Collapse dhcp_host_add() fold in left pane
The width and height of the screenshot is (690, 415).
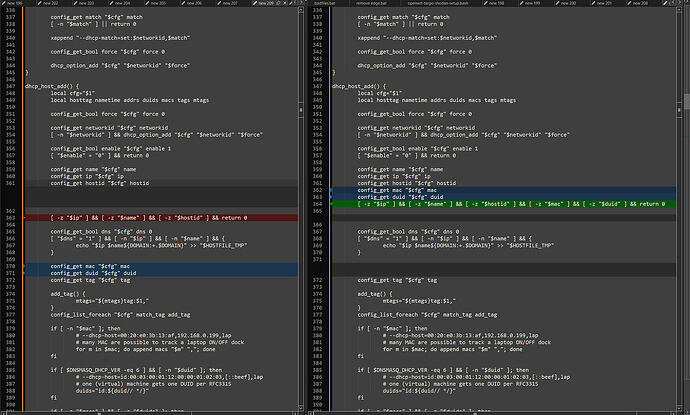coord(23,87)
